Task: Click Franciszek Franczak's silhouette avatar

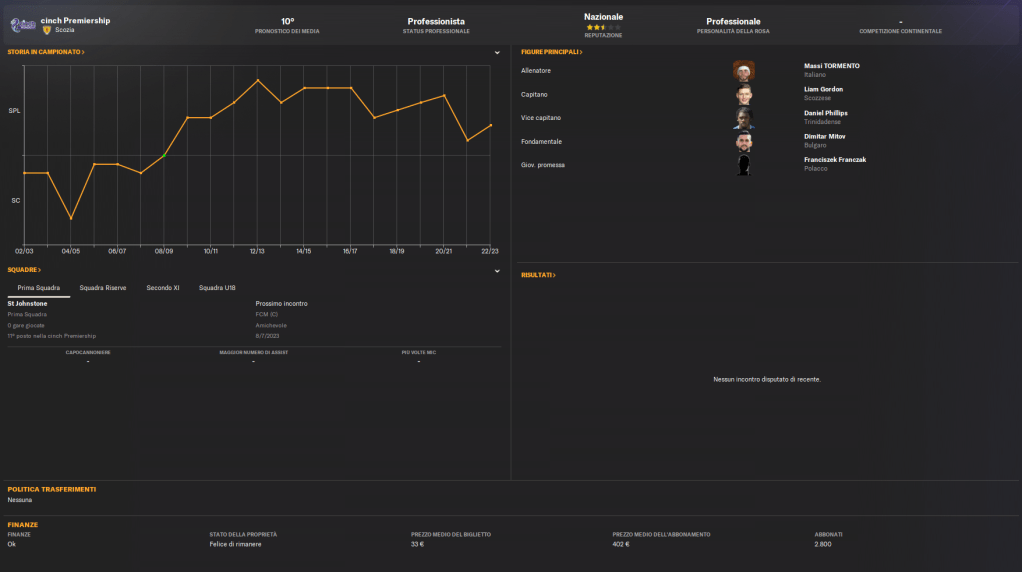Action: pos(743,165)
